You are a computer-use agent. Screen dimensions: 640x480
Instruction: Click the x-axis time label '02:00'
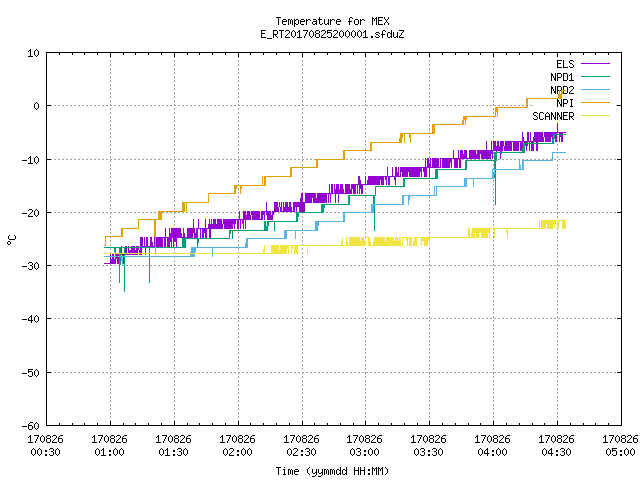click(x=237, y=452)
